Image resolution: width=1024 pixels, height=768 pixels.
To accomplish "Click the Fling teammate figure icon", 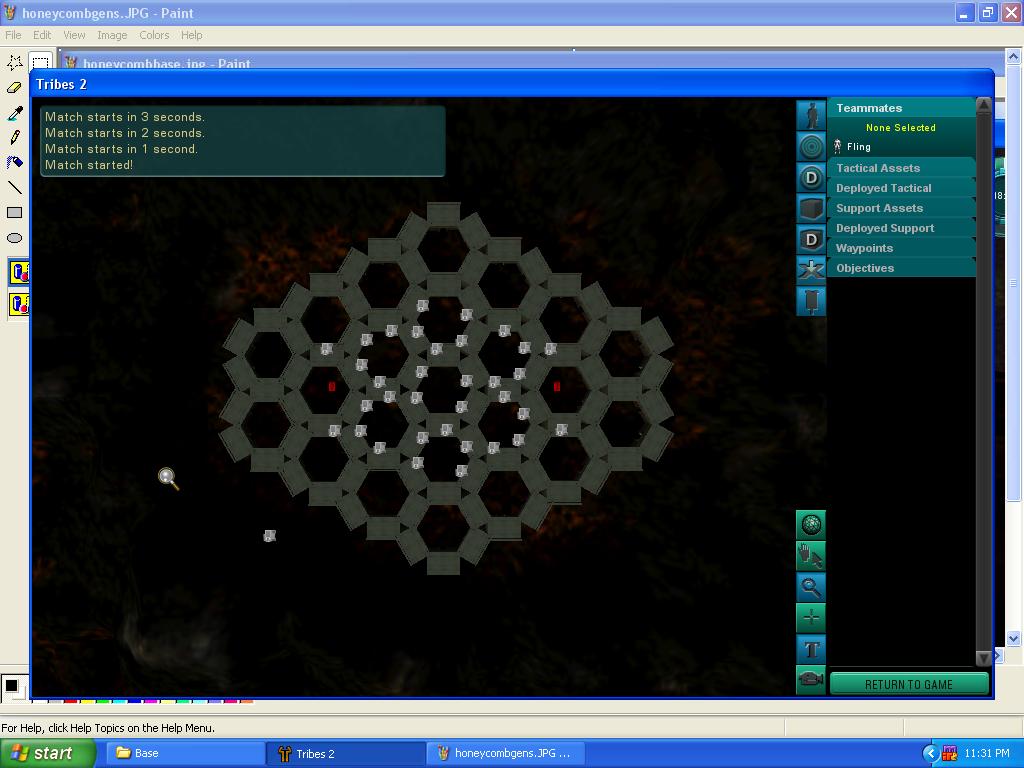I will pyautogui.click(x=837, y=146).
